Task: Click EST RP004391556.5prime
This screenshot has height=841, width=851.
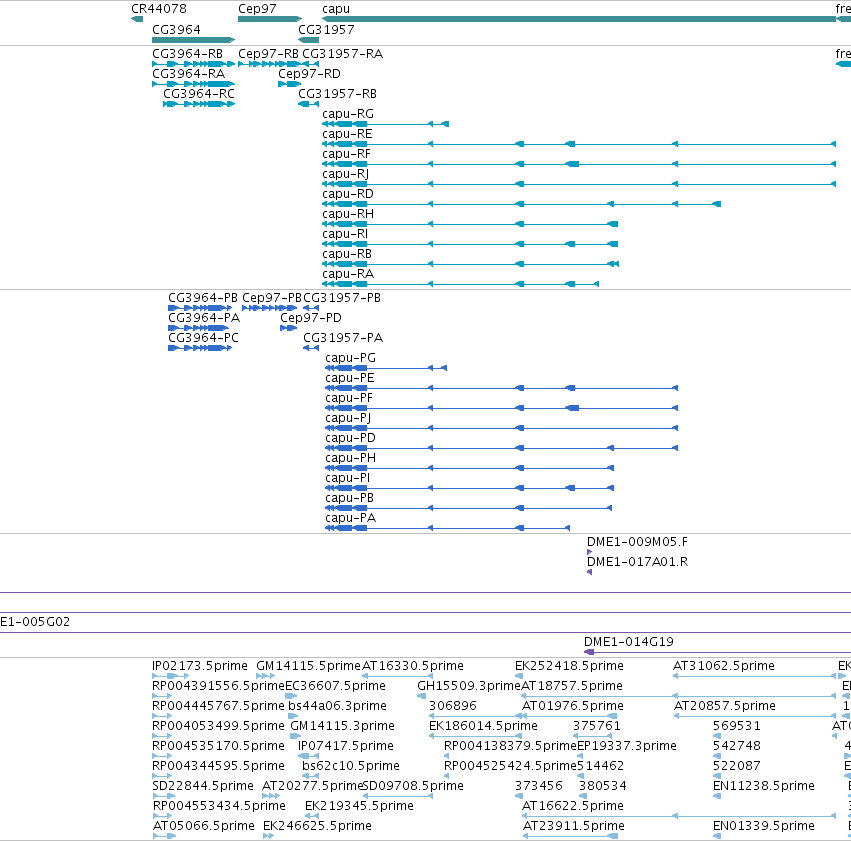Action: coord(218,686)
